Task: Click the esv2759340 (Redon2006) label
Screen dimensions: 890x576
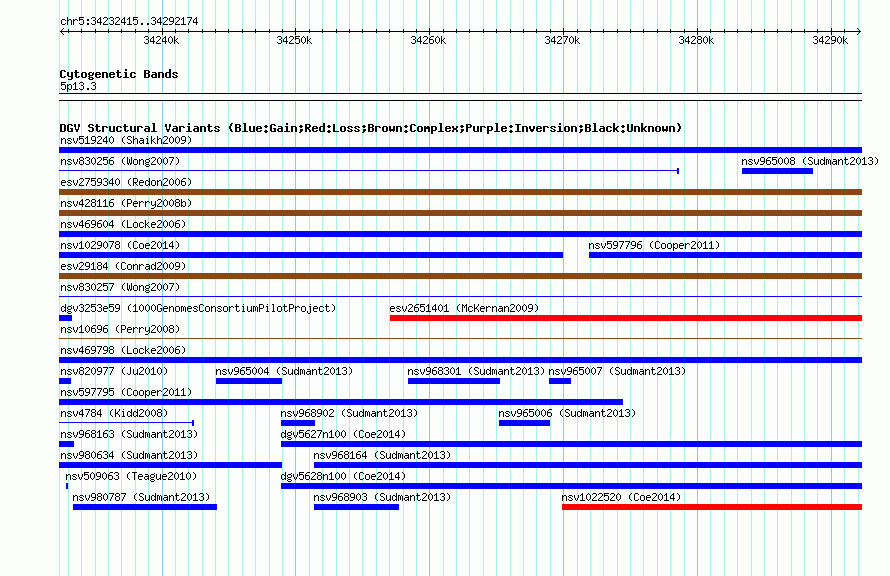Action: coord(126,182)
